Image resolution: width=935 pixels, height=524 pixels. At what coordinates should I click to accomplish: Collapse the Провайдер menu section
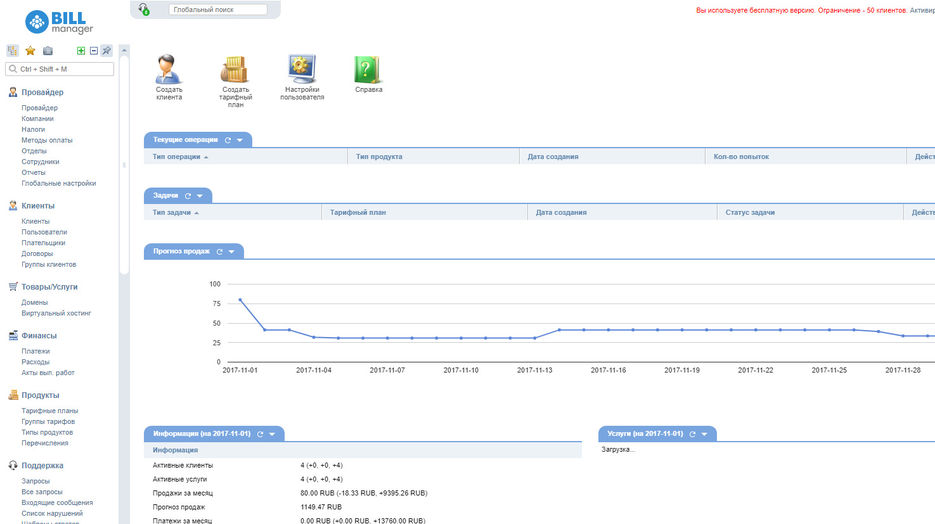coord(42,92)
